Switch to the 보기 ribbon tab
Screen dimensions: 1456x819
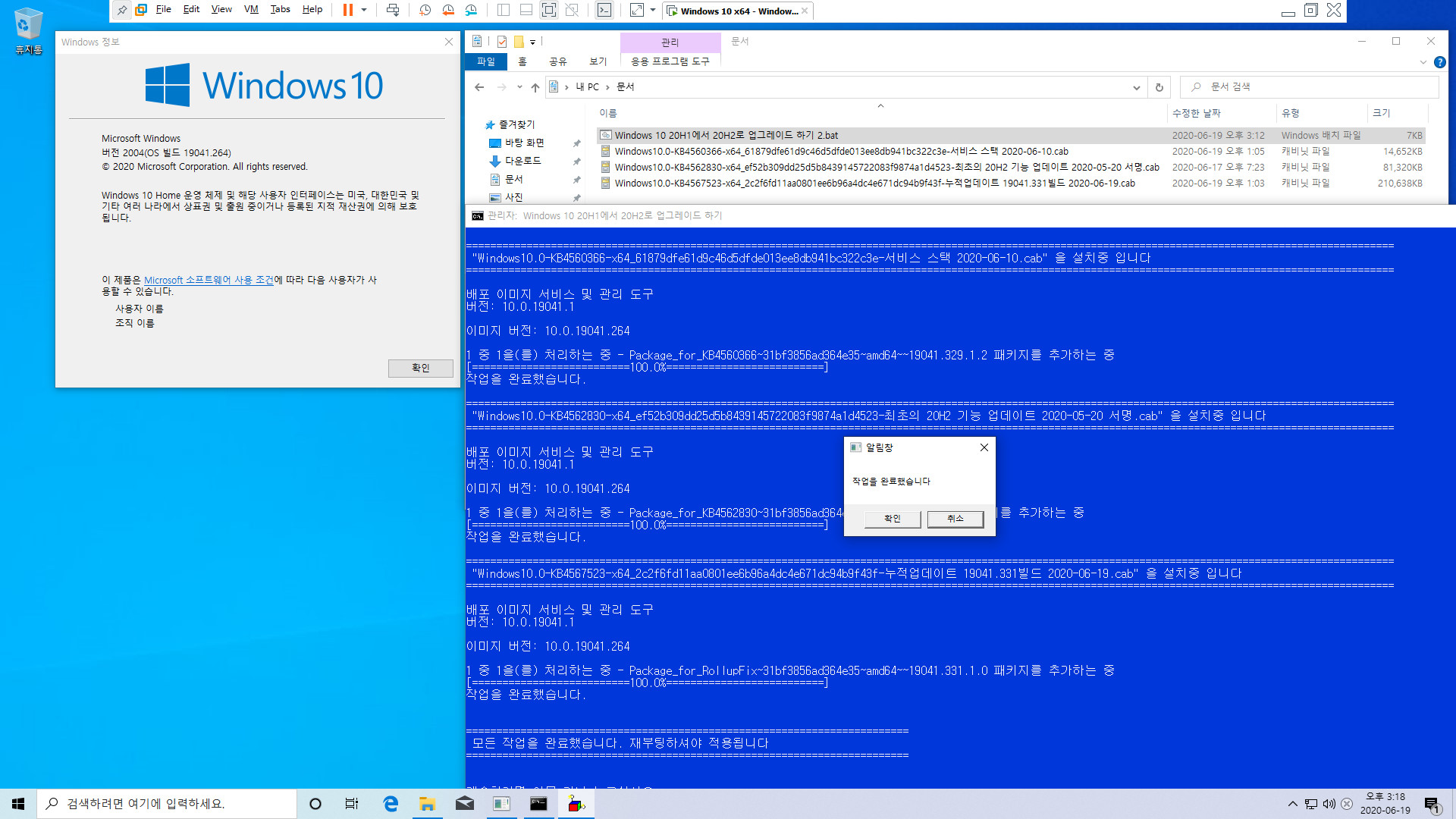click(x=598, y=61)
